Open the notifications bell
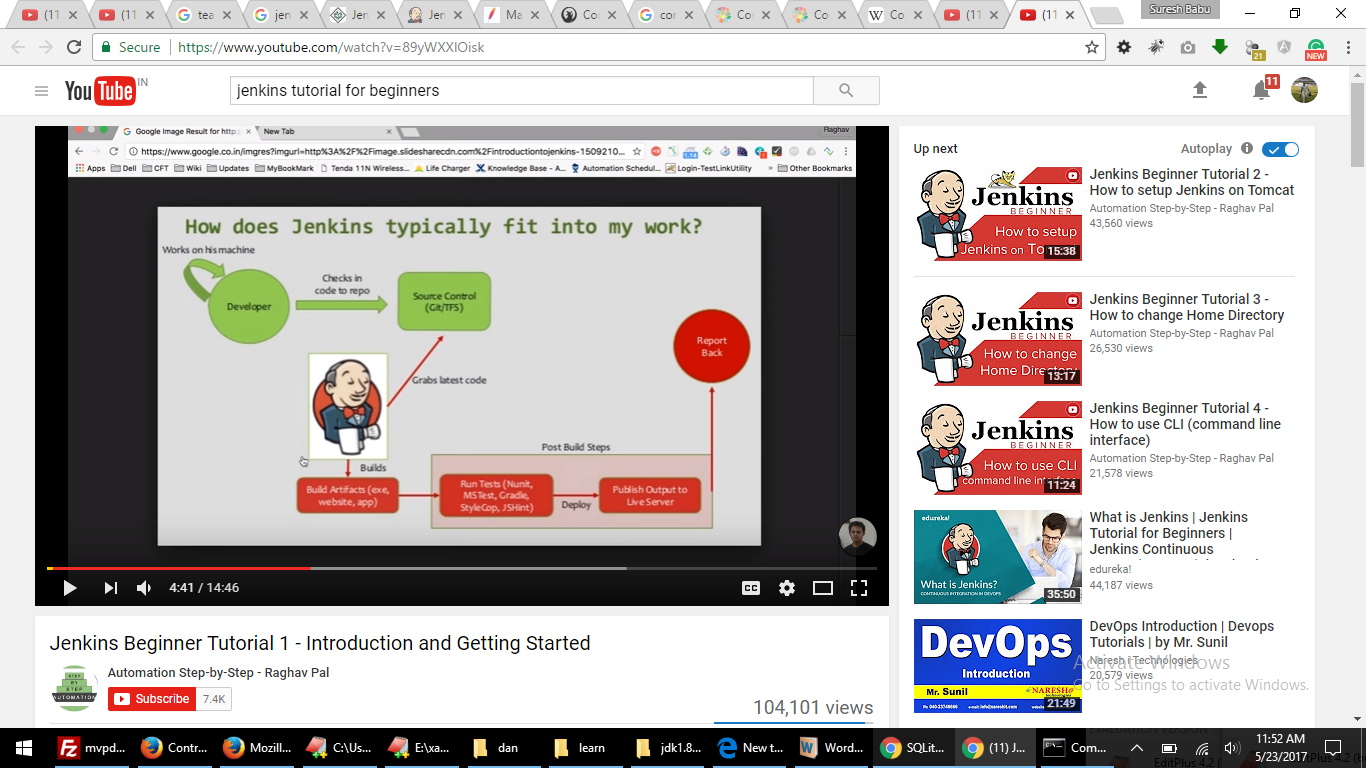The height and width of the screenshot is (768, 1366). coord(1261,91)
